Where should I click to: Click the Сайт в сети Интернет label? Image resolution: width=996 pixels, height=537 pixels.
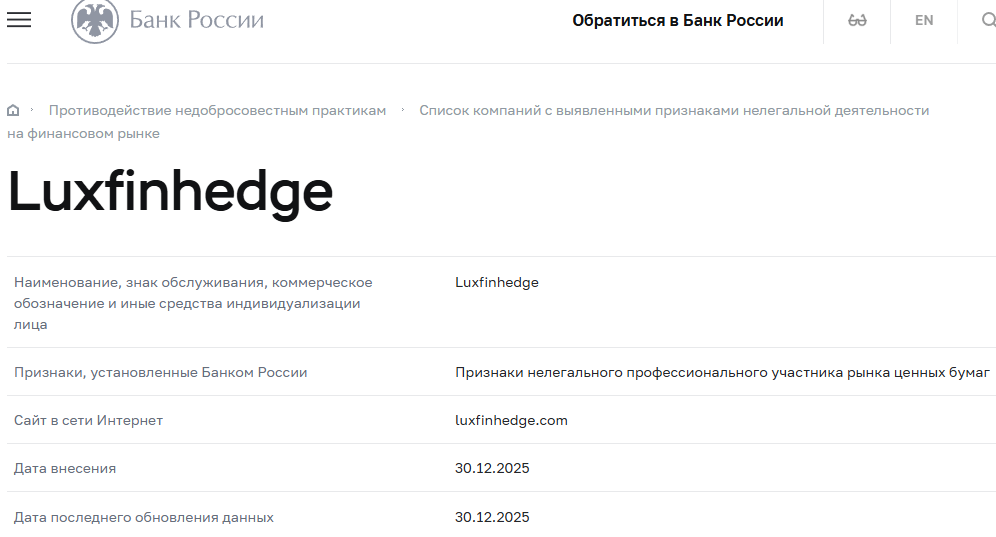(x=88, y=420)
